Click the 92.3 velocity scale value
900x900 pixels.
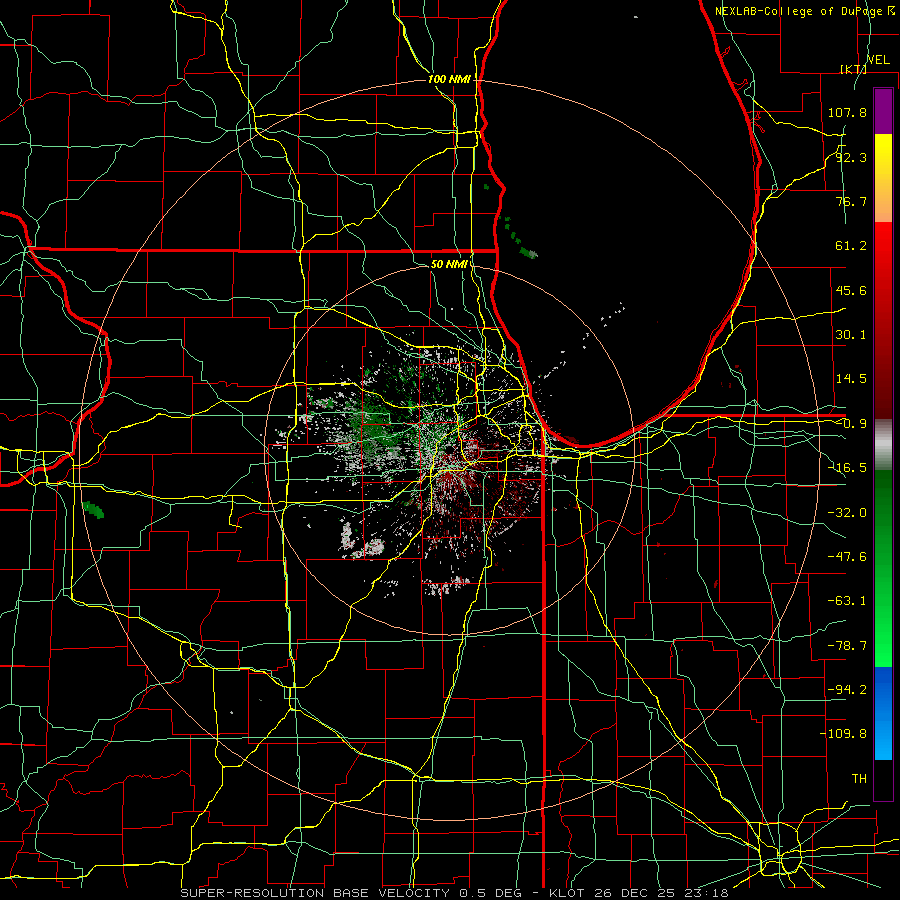click(851, 157)
